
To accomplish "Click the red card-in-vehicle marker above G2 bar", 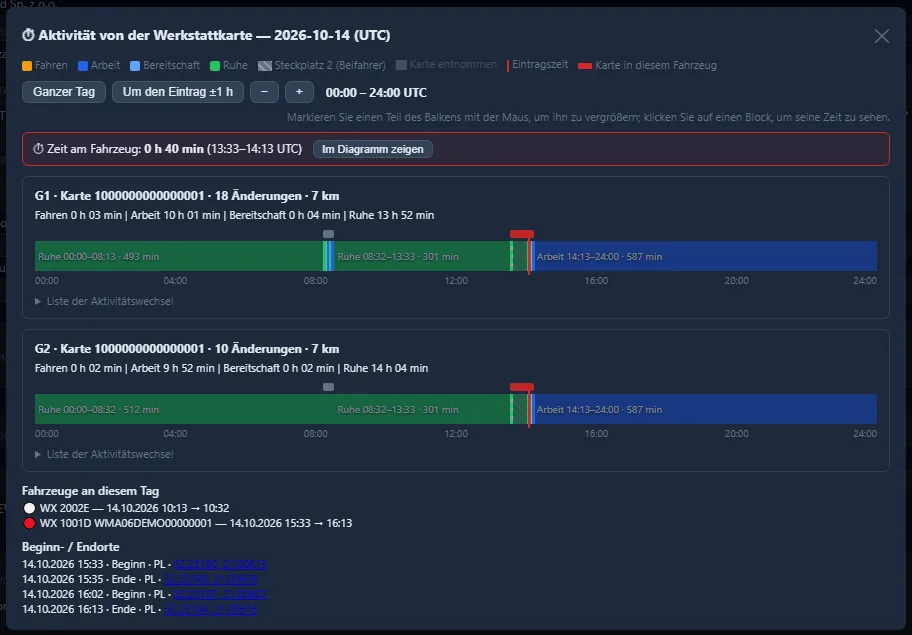I will point(522,387).
